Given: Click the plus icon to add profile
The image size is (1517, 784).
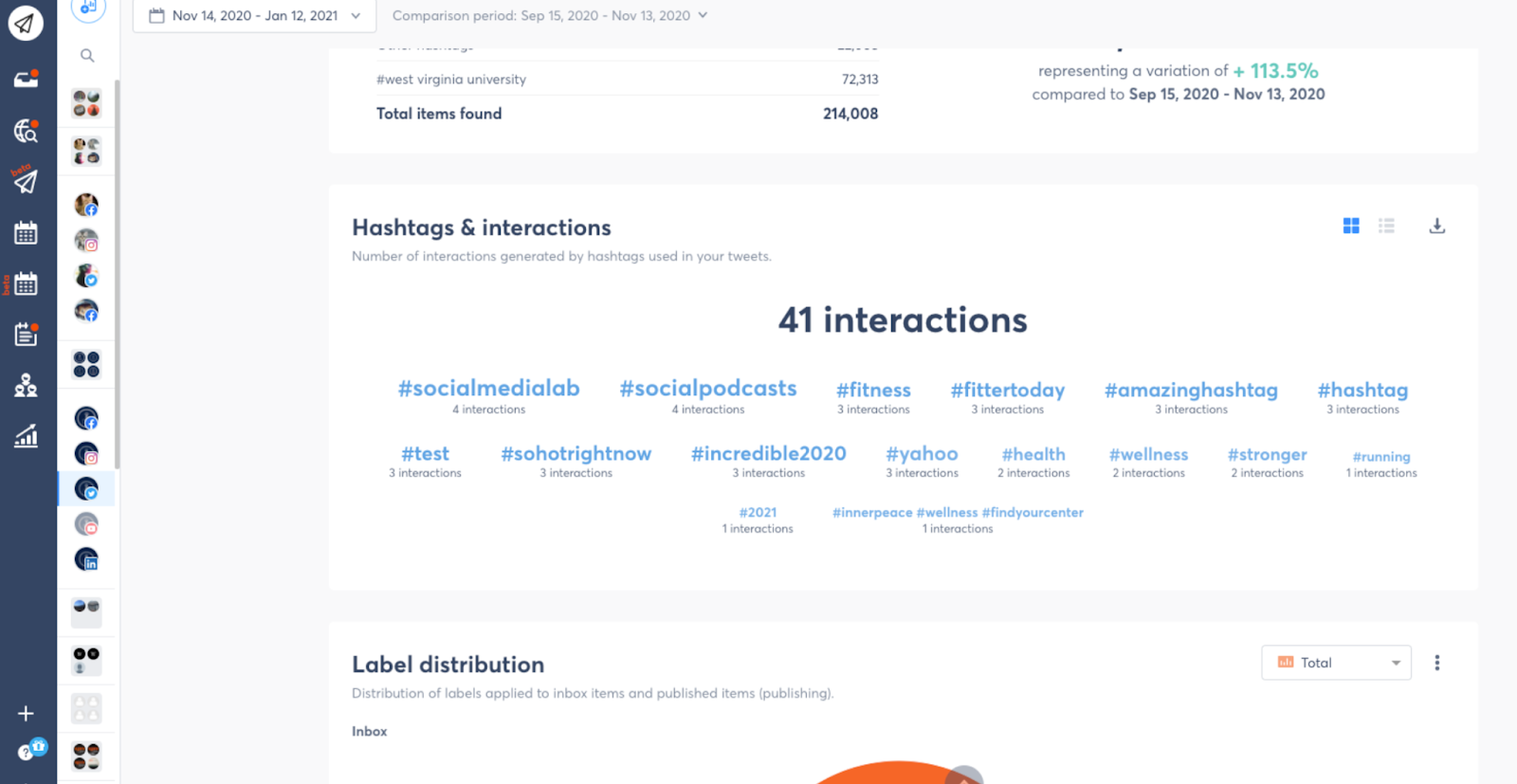Looking at the screenshot, I should [26, 713].
